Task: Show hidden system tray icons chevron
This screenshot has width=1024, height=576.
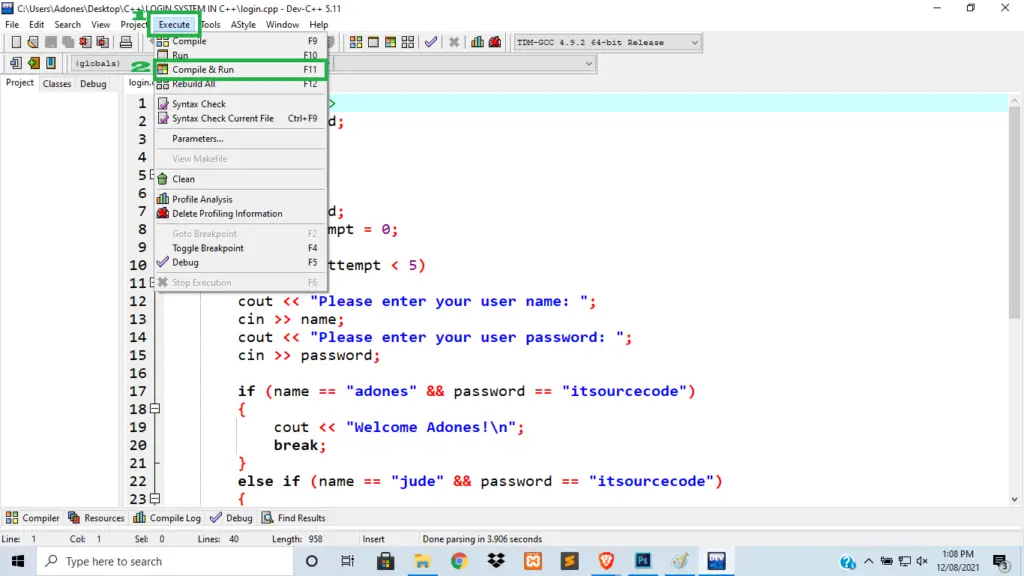Action: coord(869,561)
